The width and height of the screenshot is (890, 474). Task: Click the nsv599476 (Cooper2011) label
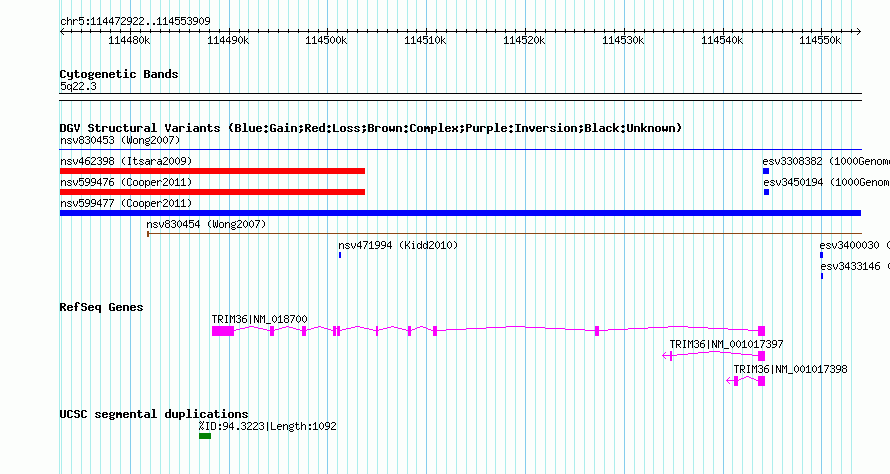point(126,182)
